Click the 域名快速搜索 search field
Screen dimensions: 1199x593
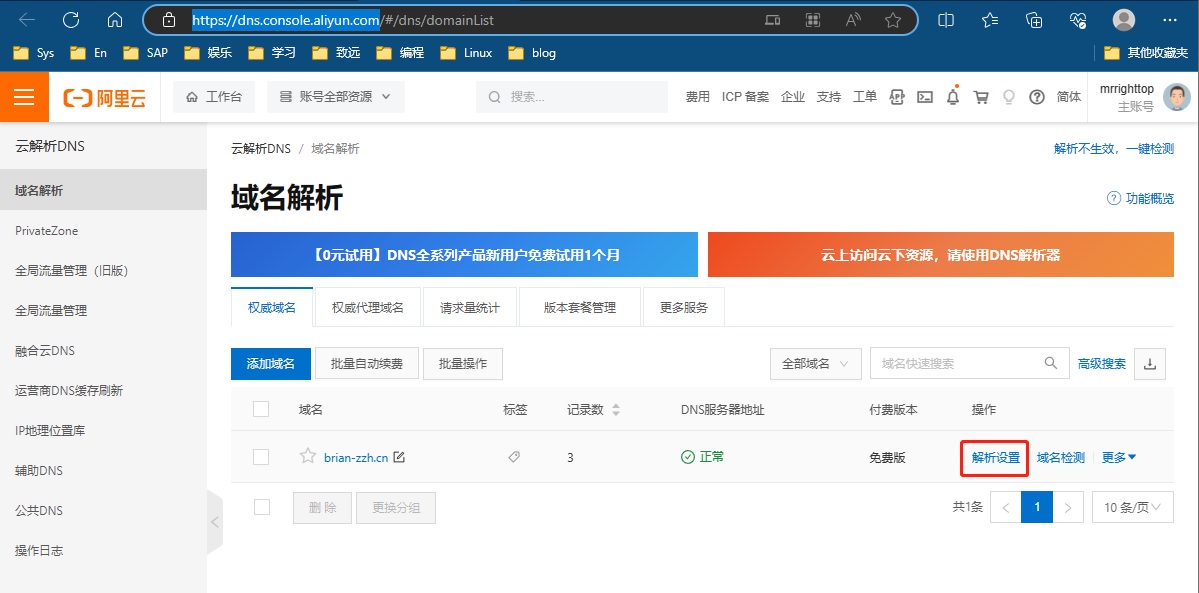coord(955,364)
